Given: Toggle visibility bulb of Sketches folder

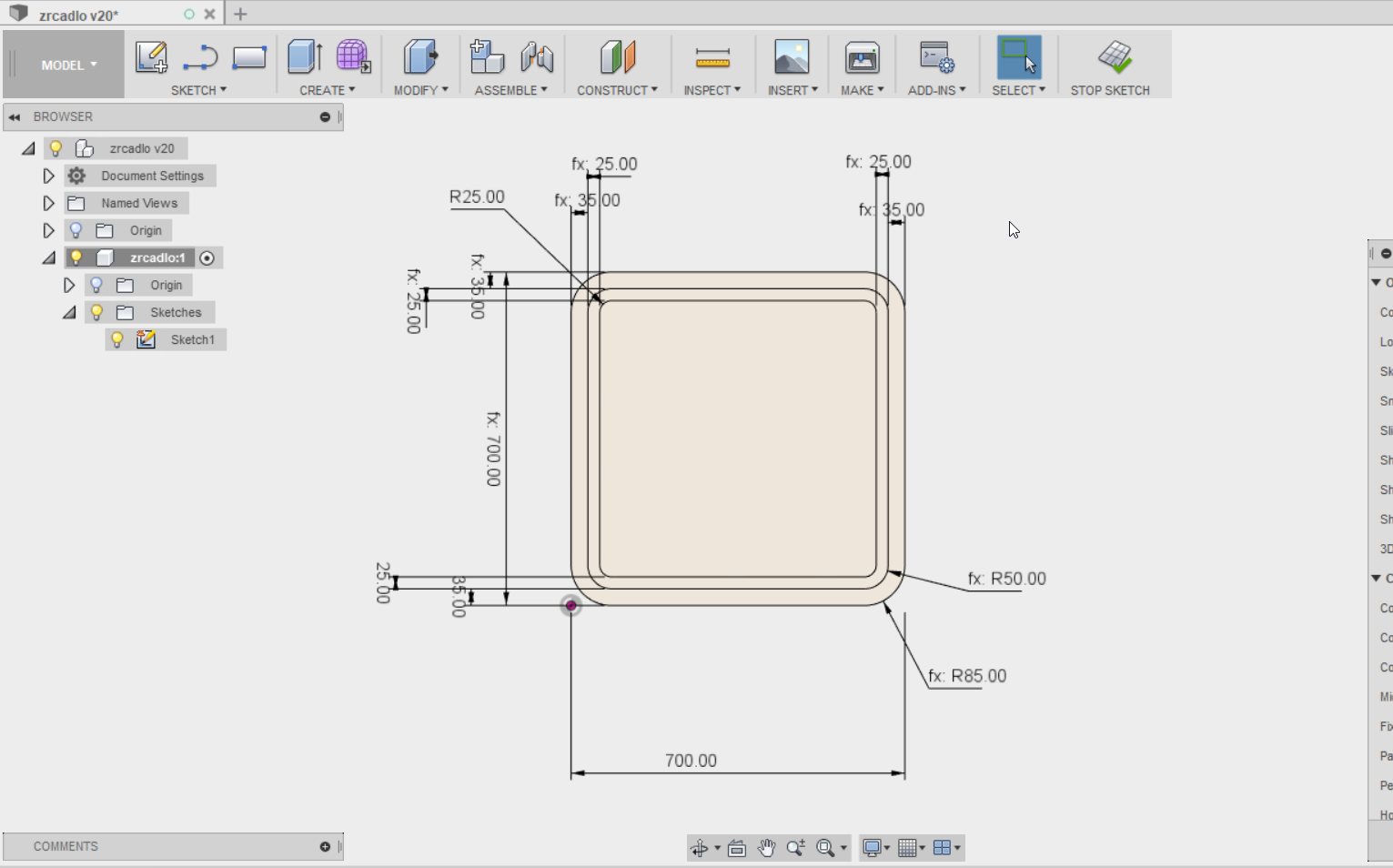Looking at the screenshot, I should 96,312.
